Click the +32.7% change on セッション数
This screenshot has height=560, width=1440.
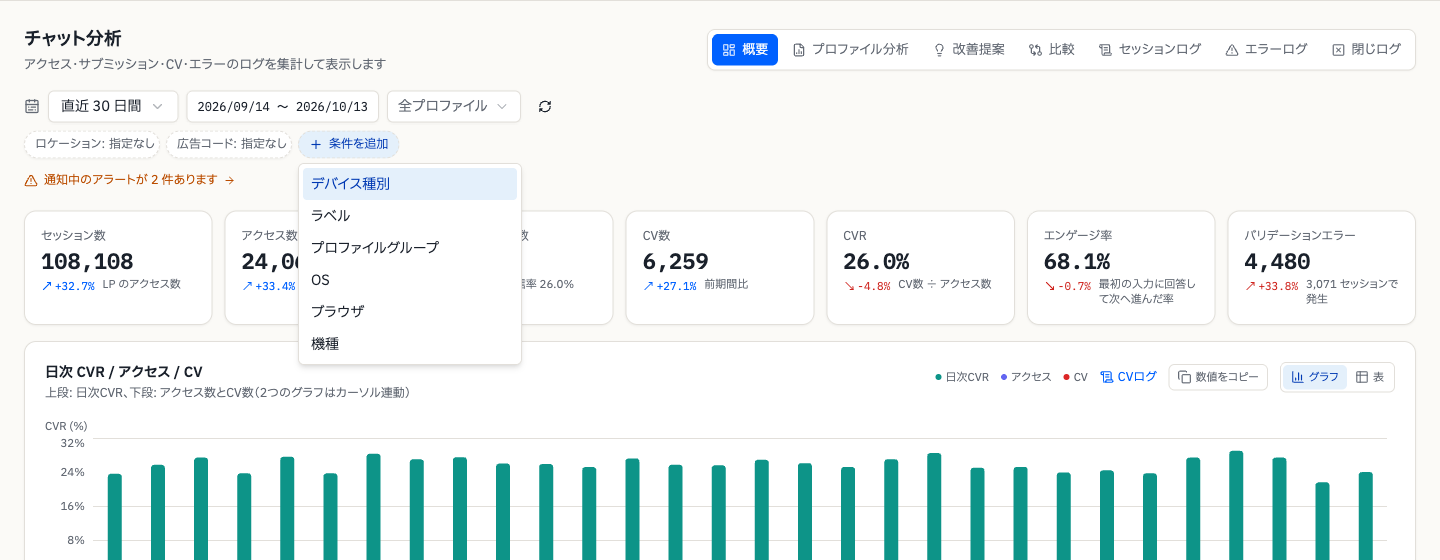coord(68,286)
